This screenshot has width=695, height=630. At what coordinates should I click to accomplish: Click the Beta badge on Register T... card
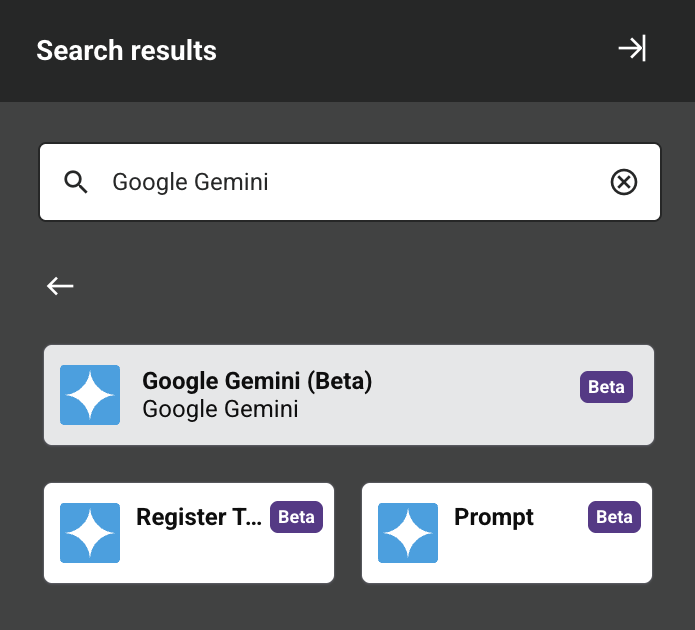(296, 517)
